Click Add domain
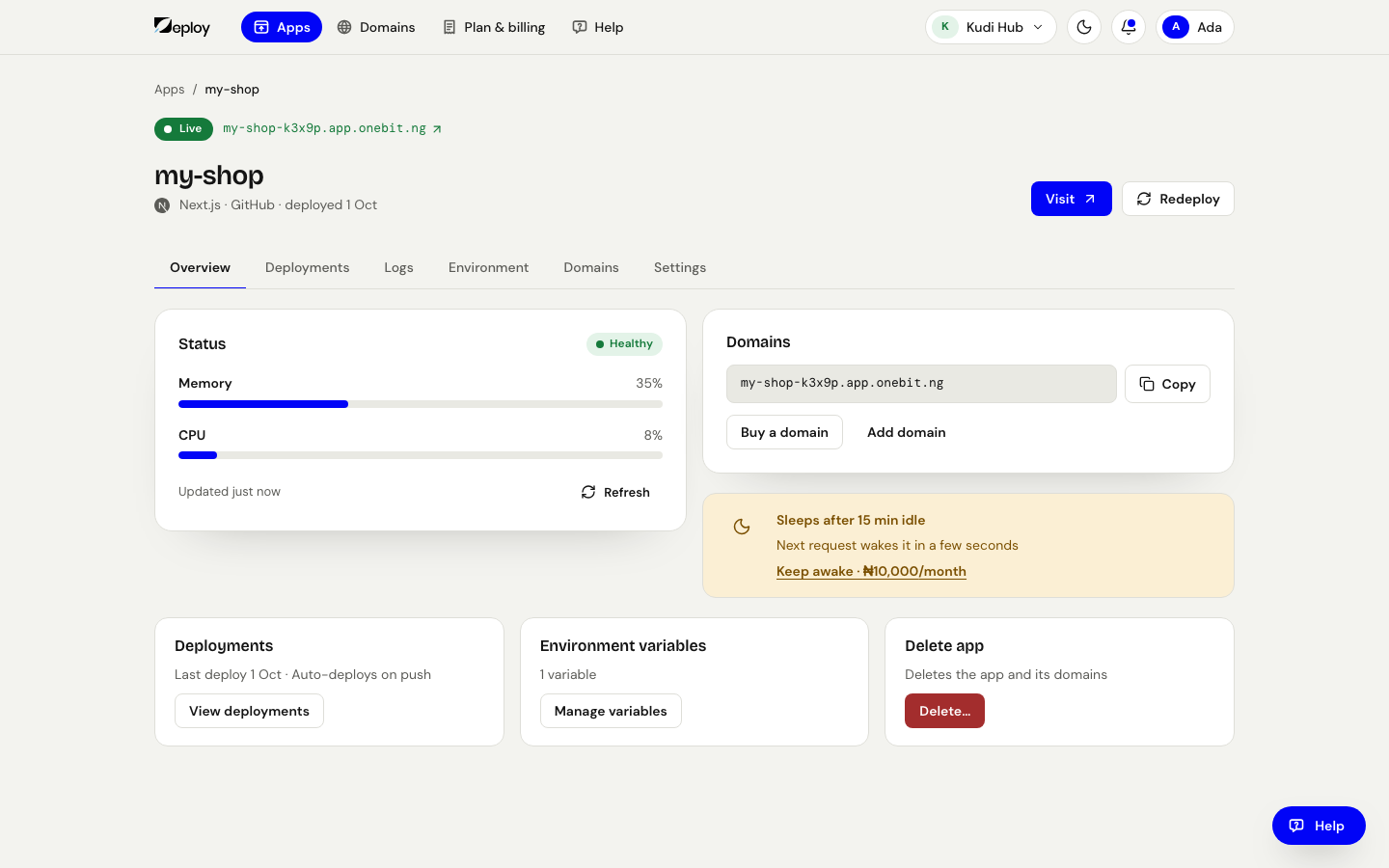The width and height of the screenshot is (1389, 868). point(907,432)
